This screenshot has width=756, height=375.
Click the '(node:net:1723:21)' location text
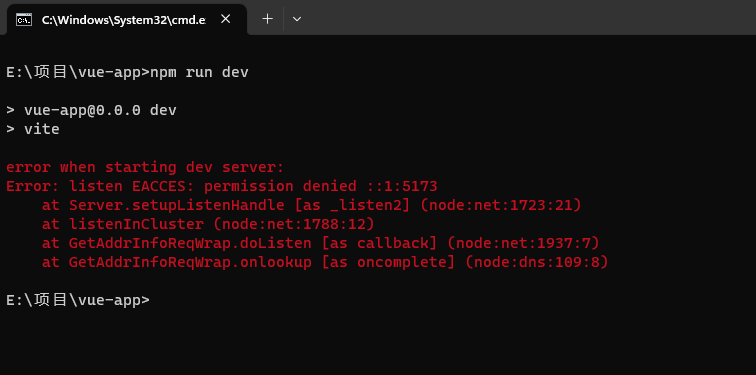pos(501,205)
